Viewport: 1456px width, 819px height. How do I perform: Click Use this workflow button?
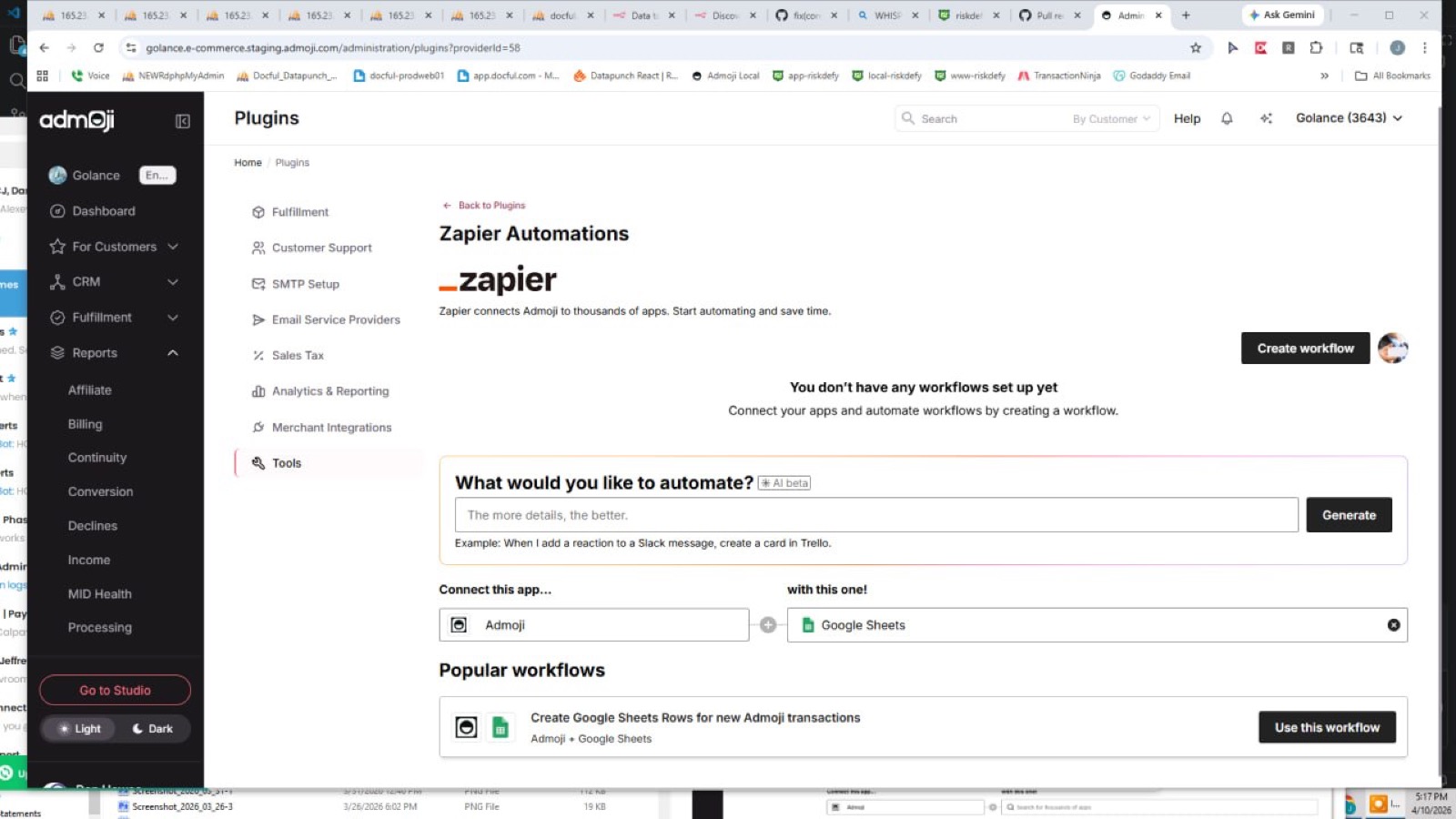pos(1327,727)
